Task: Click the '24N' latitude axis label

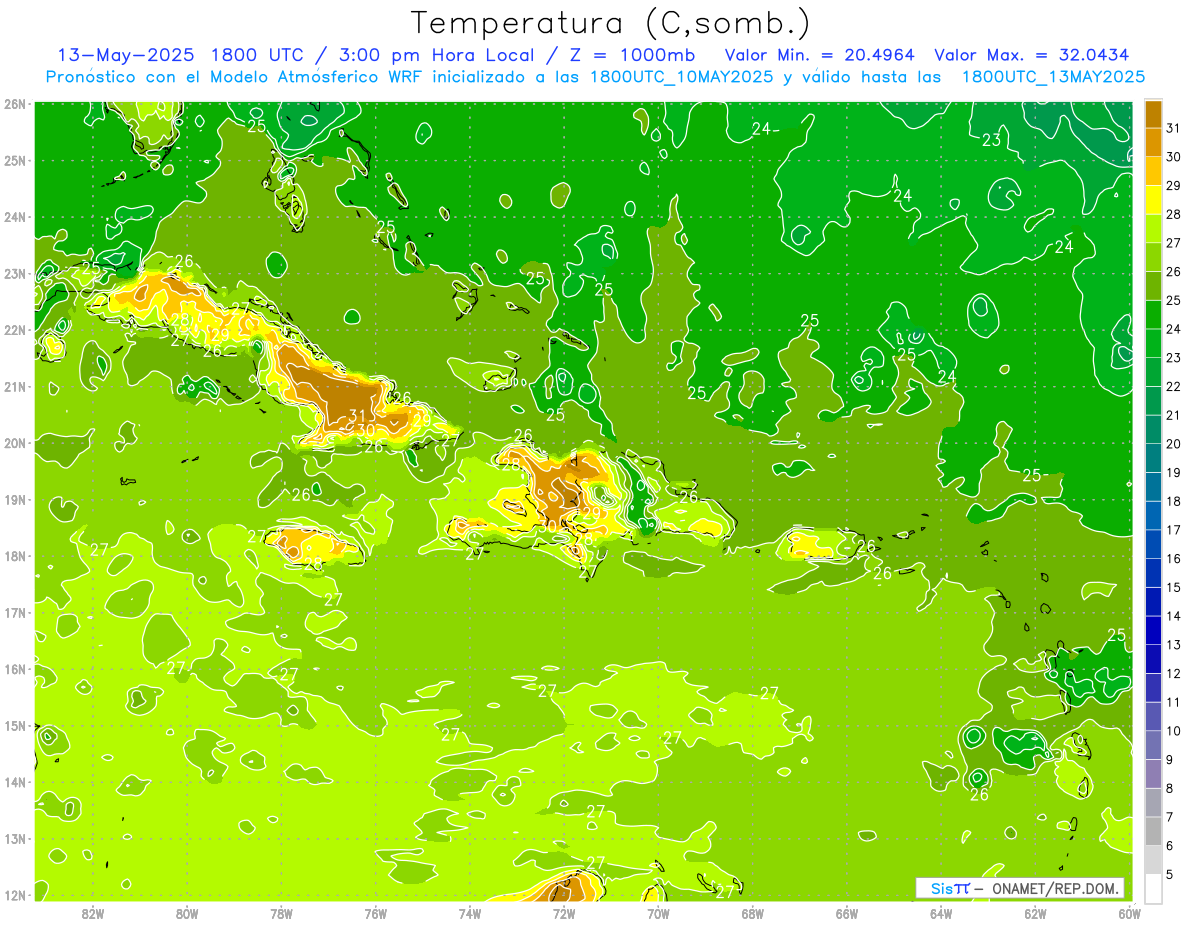Action: 15,217
